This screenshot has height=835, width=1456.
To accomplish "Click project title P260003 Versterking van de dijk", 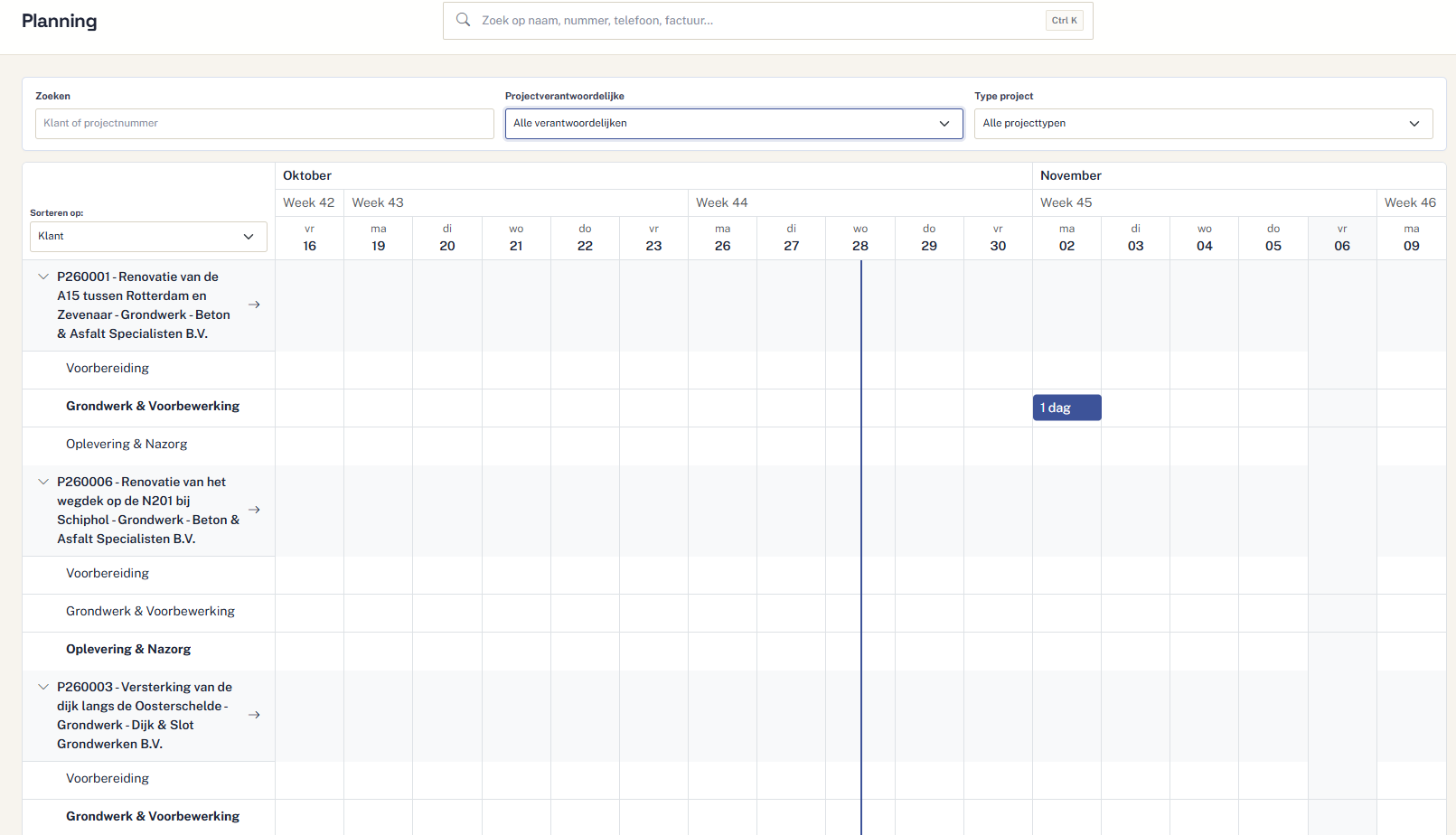I will pos(145,716).
